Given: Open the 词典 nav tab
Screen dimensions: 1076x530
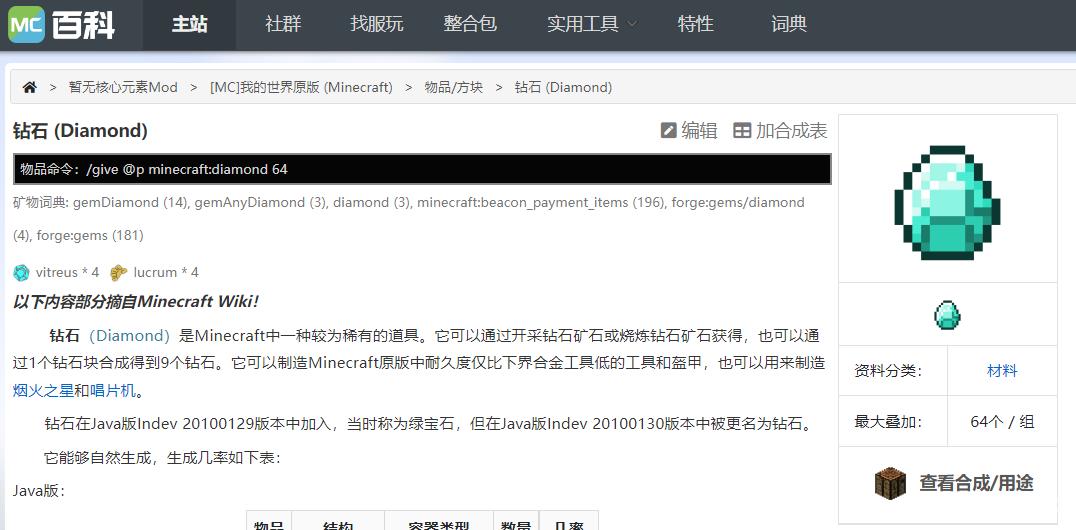Looking at the screenshot, I should [x=789, y=25].
